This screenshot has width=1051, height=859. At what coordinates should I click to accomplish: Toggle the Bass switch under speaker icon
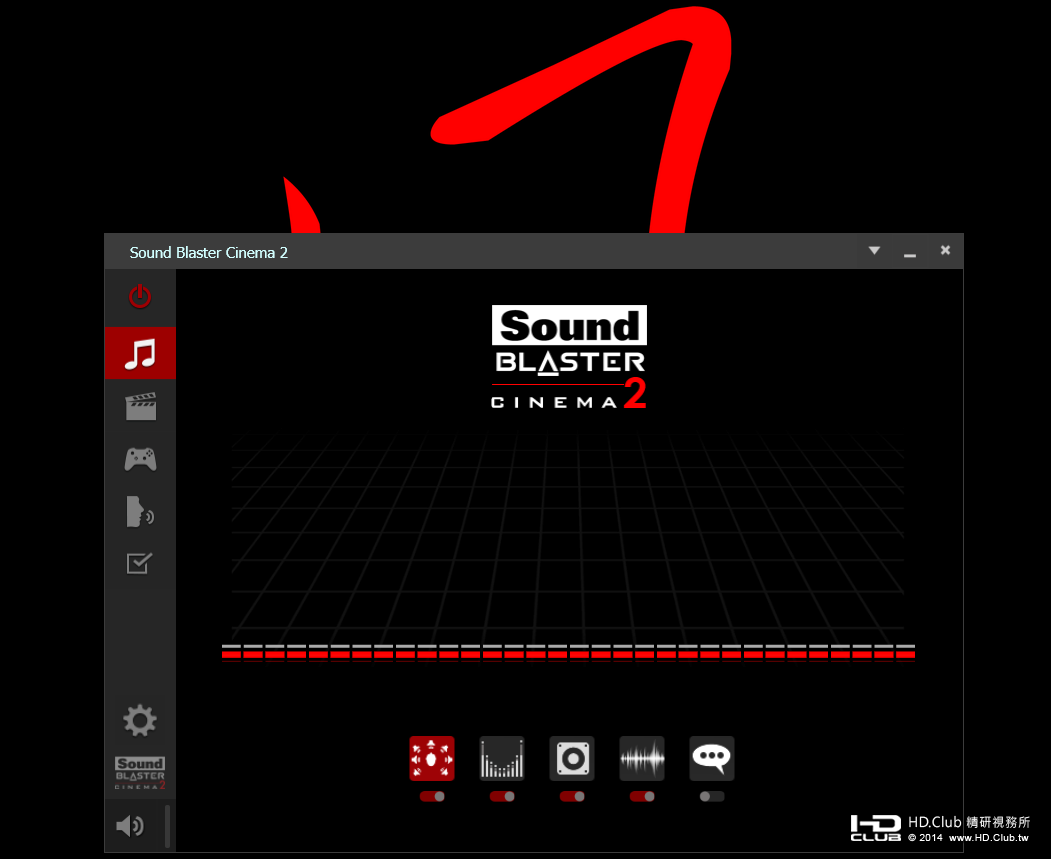[x=572, y=797]
